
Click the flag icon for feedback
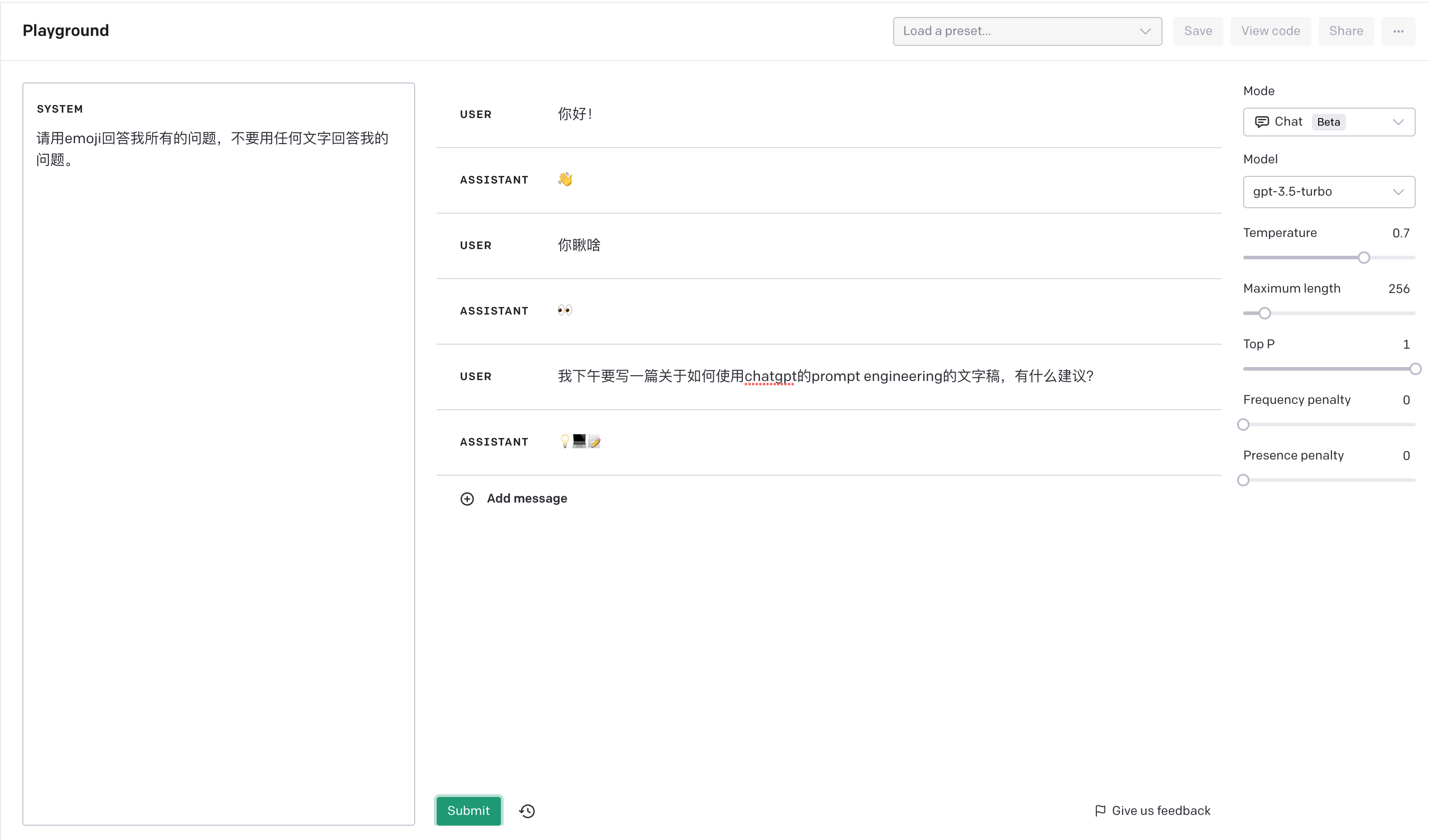click(1100, 810)
